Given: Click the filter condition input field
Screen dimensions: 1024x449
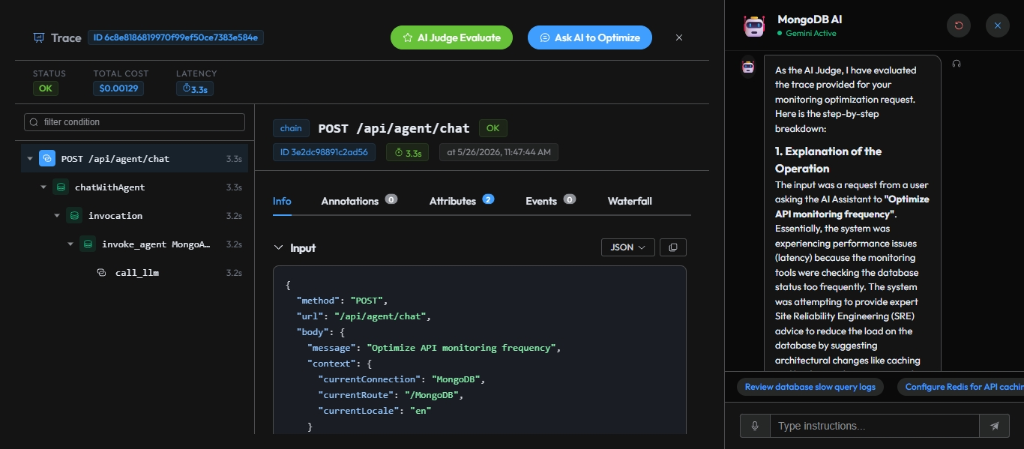Looking at the screenshot, I should coord(135,122).
